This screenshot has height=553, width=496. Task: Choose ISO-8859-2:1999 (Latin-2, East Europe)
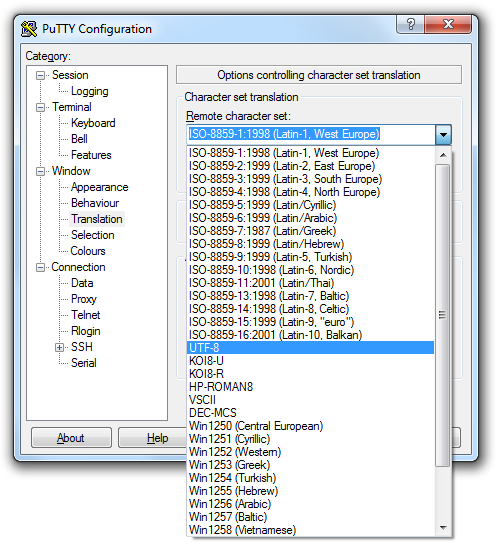310,166
